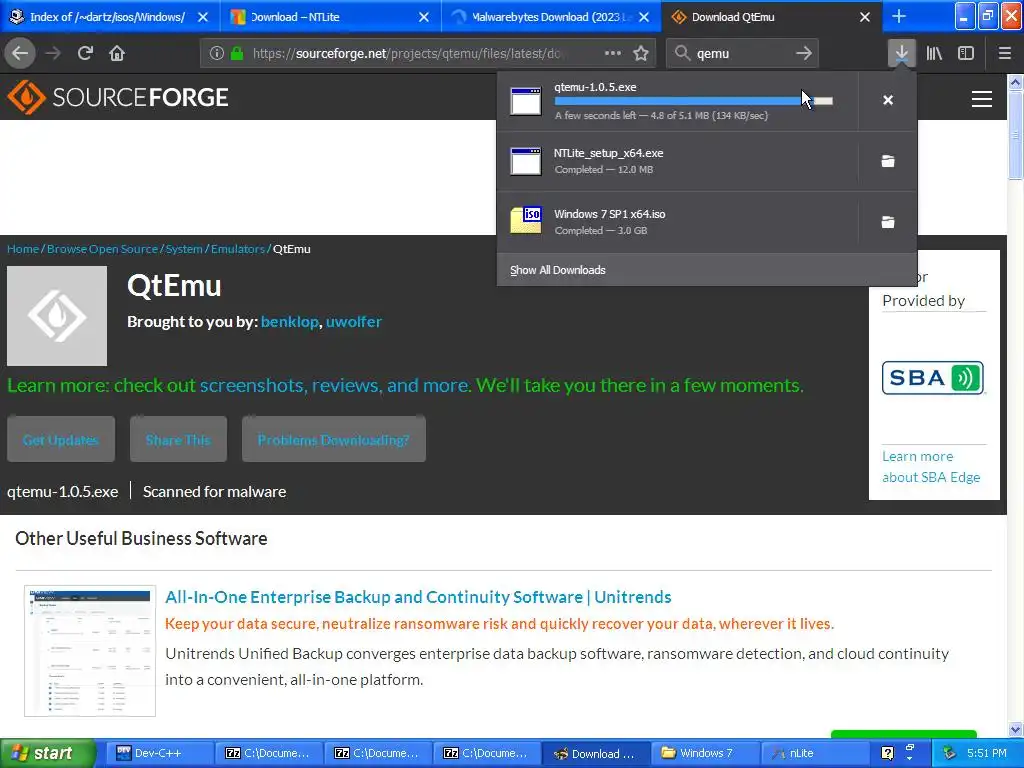Click the green padlock security icon

(x=237, y=53)
